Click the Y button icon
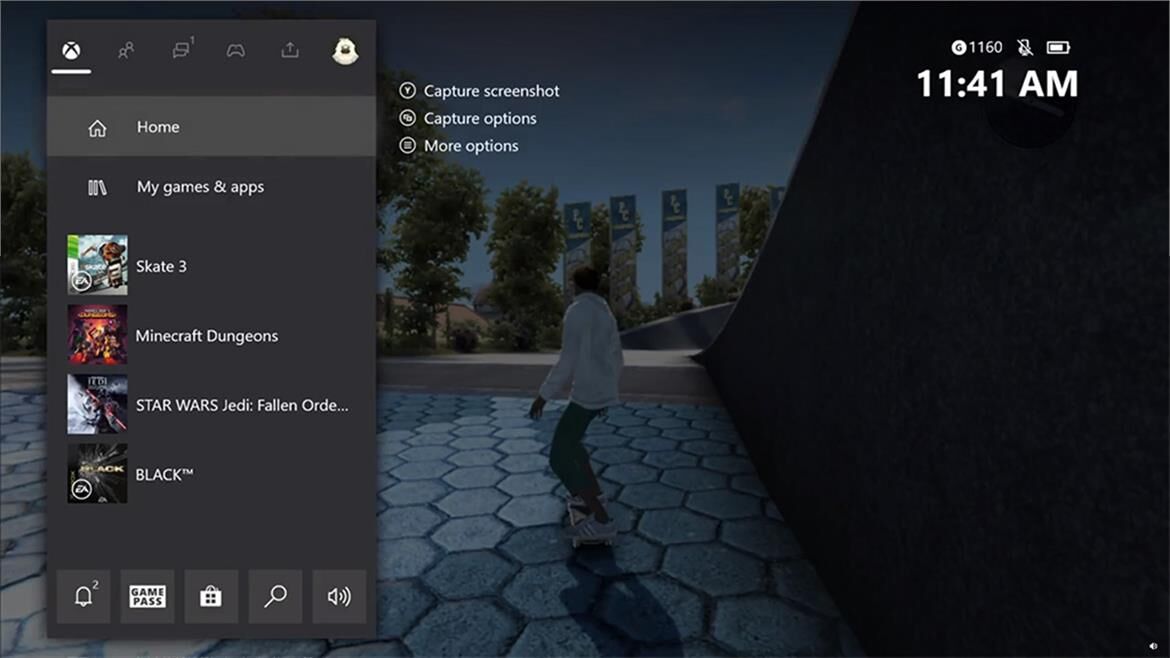1170x658 pixels. 407,90
